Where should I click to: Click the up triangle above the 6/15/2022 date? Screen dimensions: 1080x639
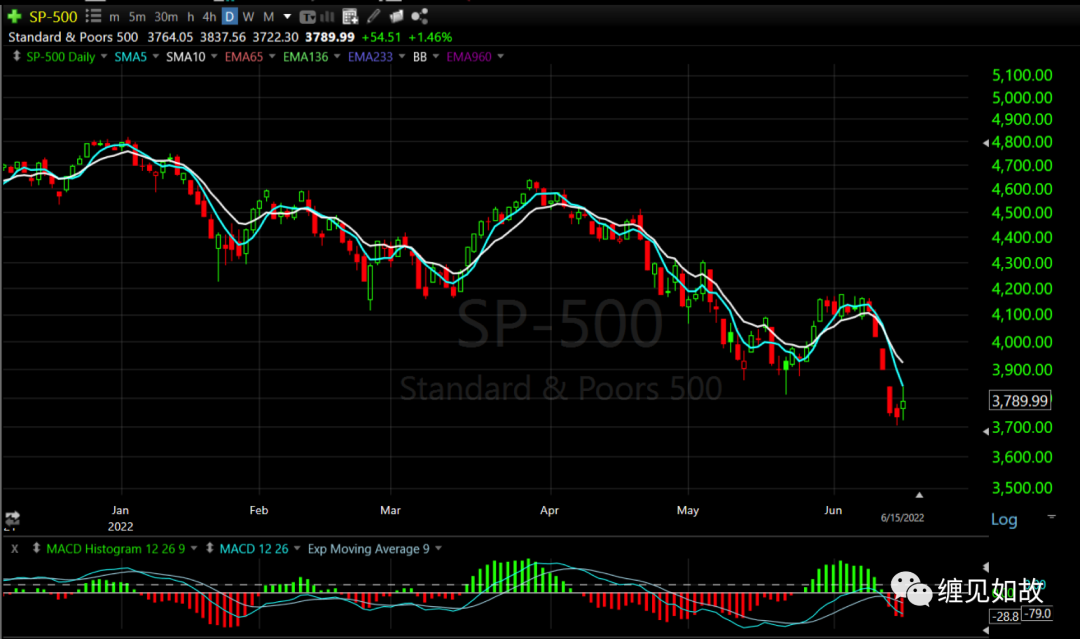click(919, 495)
